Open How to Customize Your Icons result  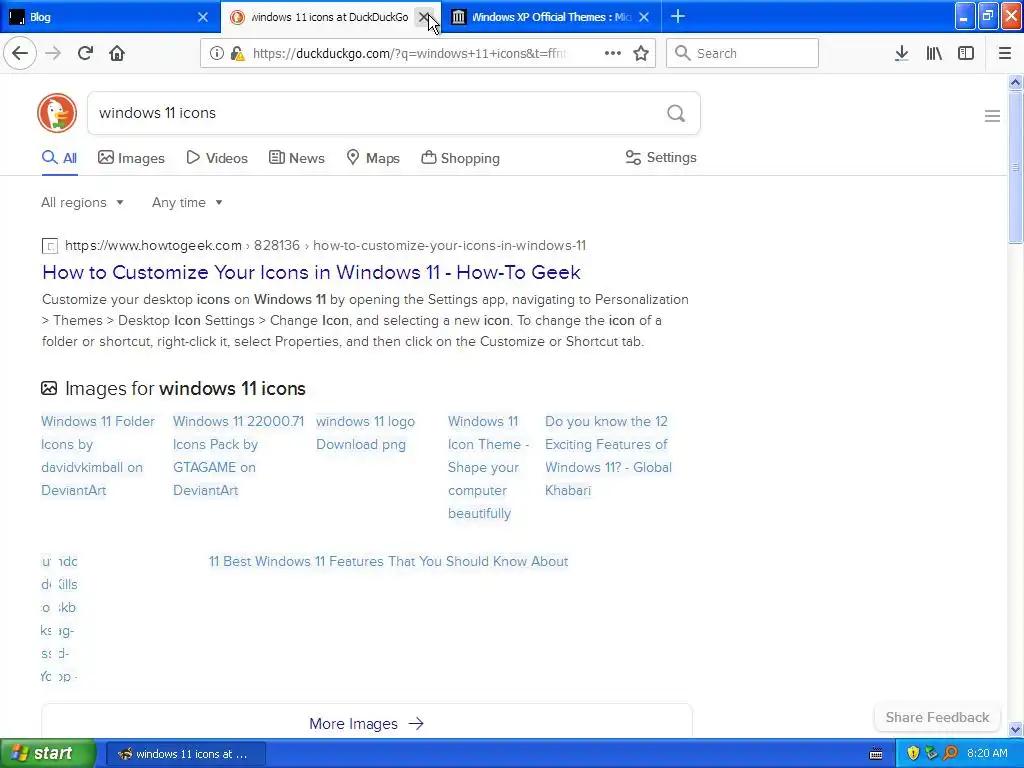pyautogui.click(x=311, y=272)
